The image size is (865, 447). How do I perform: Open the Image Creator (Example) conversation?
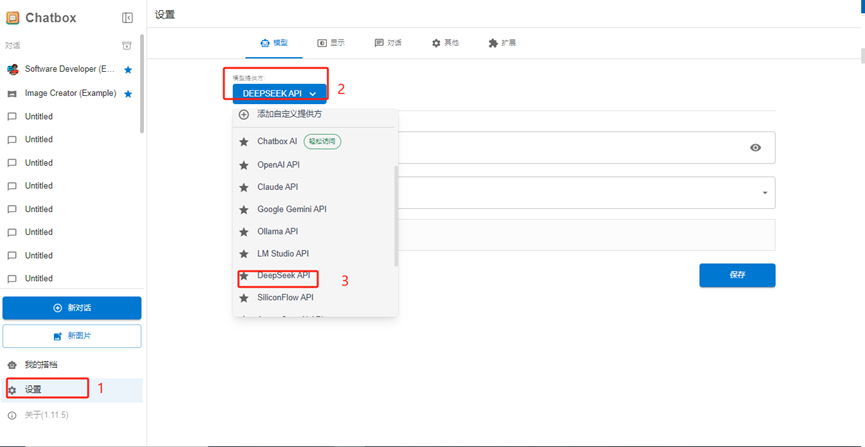(71, 93)
